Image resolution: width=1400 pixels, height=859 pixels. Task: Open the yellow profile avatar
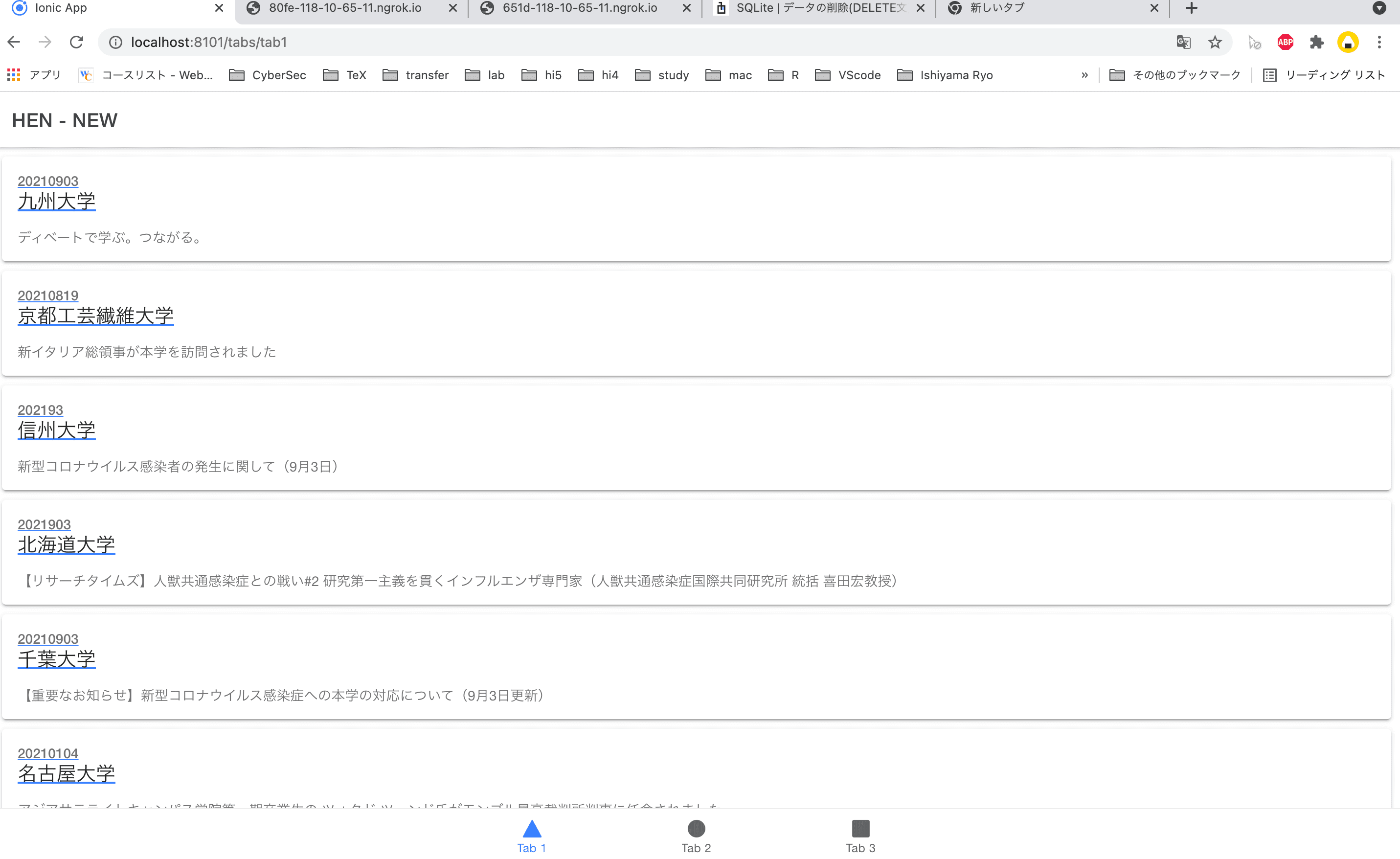point(1348,42)
